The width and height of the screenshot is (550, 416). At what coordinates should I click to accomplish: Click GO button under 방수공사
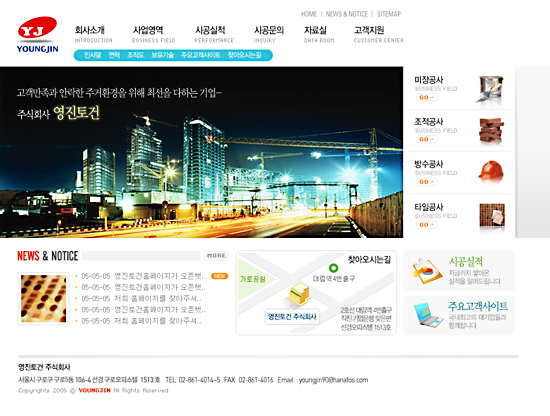pyautogui.click(x=427, y=182)
